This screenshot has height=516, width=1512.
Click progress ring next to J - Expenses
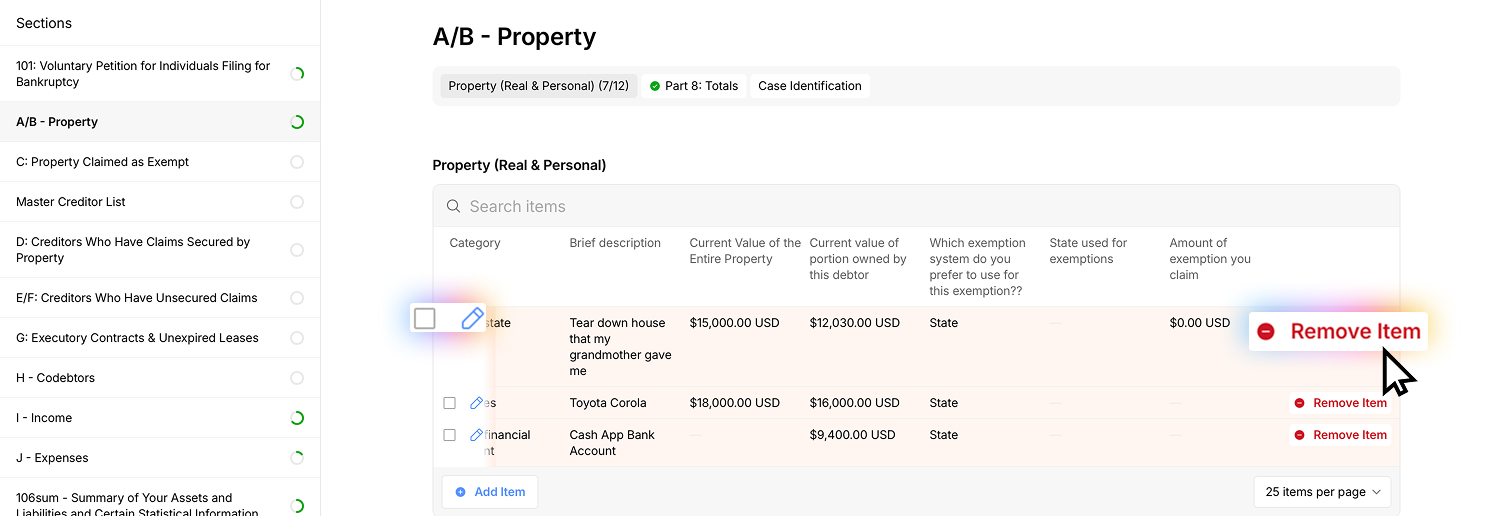pos(297,458)
